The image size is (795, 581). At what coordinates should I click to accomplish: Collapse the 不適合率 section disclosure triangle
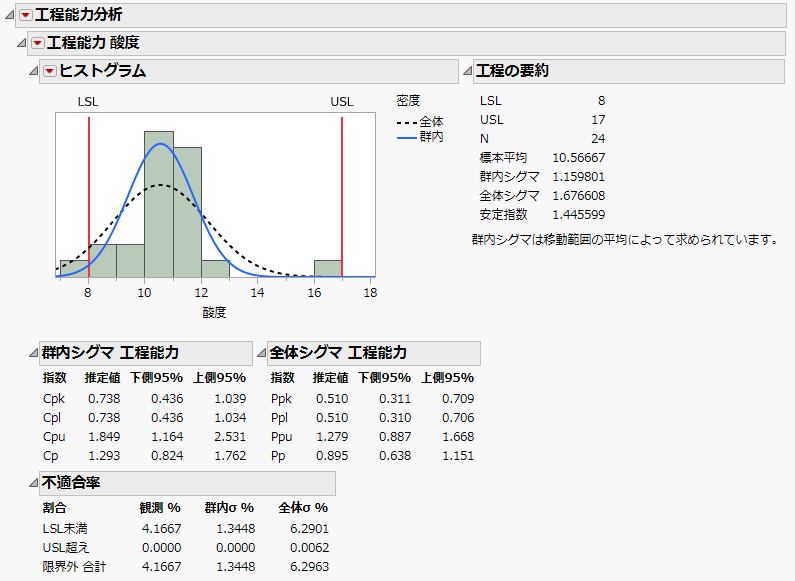pyautogui.click(x=33, y=483)
